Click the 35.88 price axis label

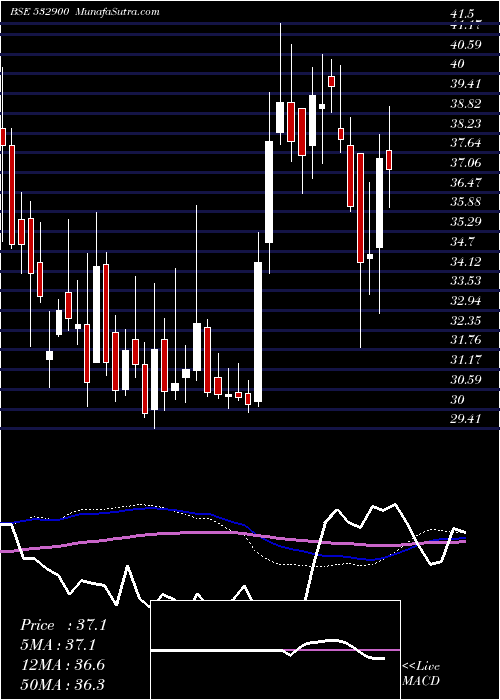[466, 202]
